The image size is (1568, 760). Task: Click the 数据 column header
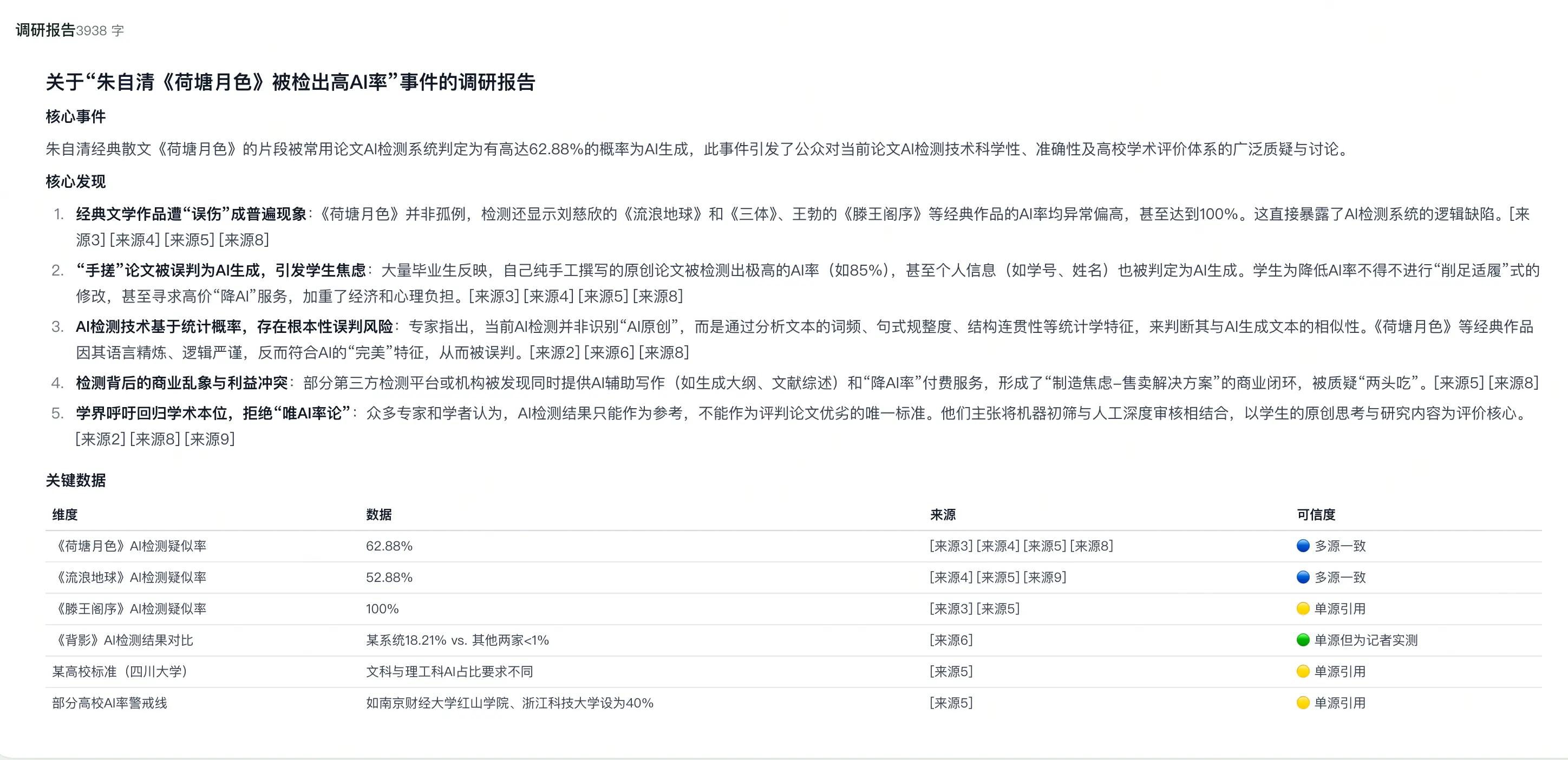[378, 514]
